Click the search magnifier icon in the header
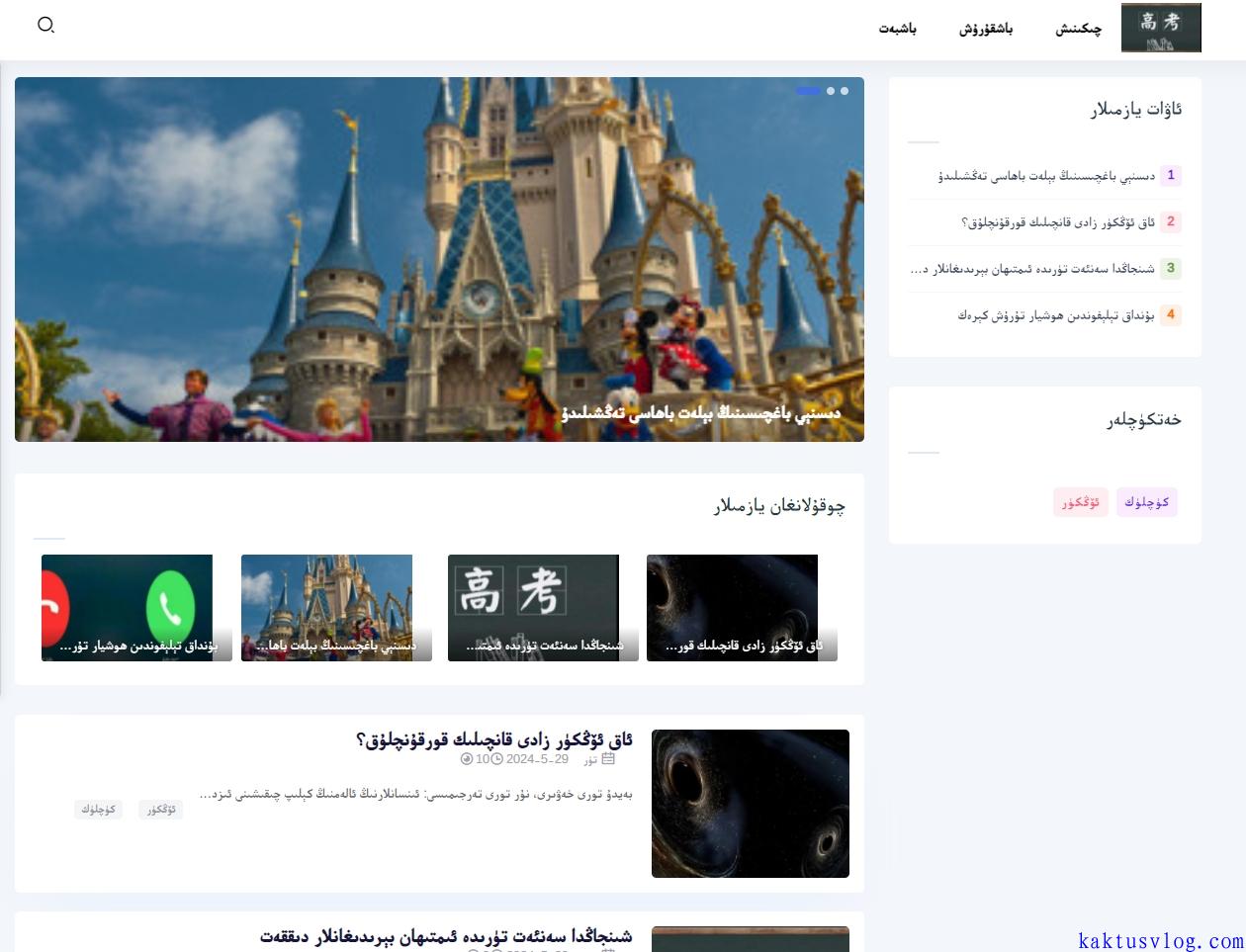 (45, 25)
